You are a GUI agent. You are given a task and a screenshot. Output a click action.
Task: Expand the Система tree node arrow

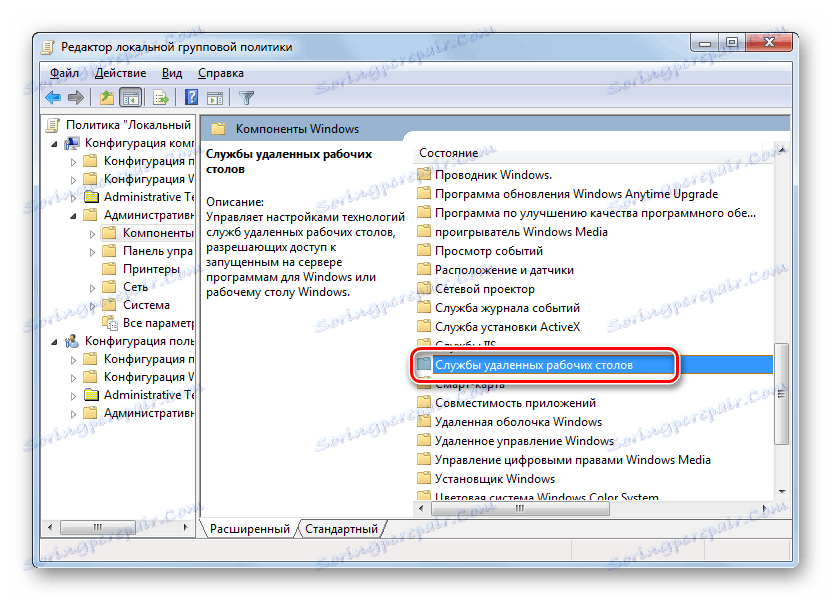coord(92,306)
